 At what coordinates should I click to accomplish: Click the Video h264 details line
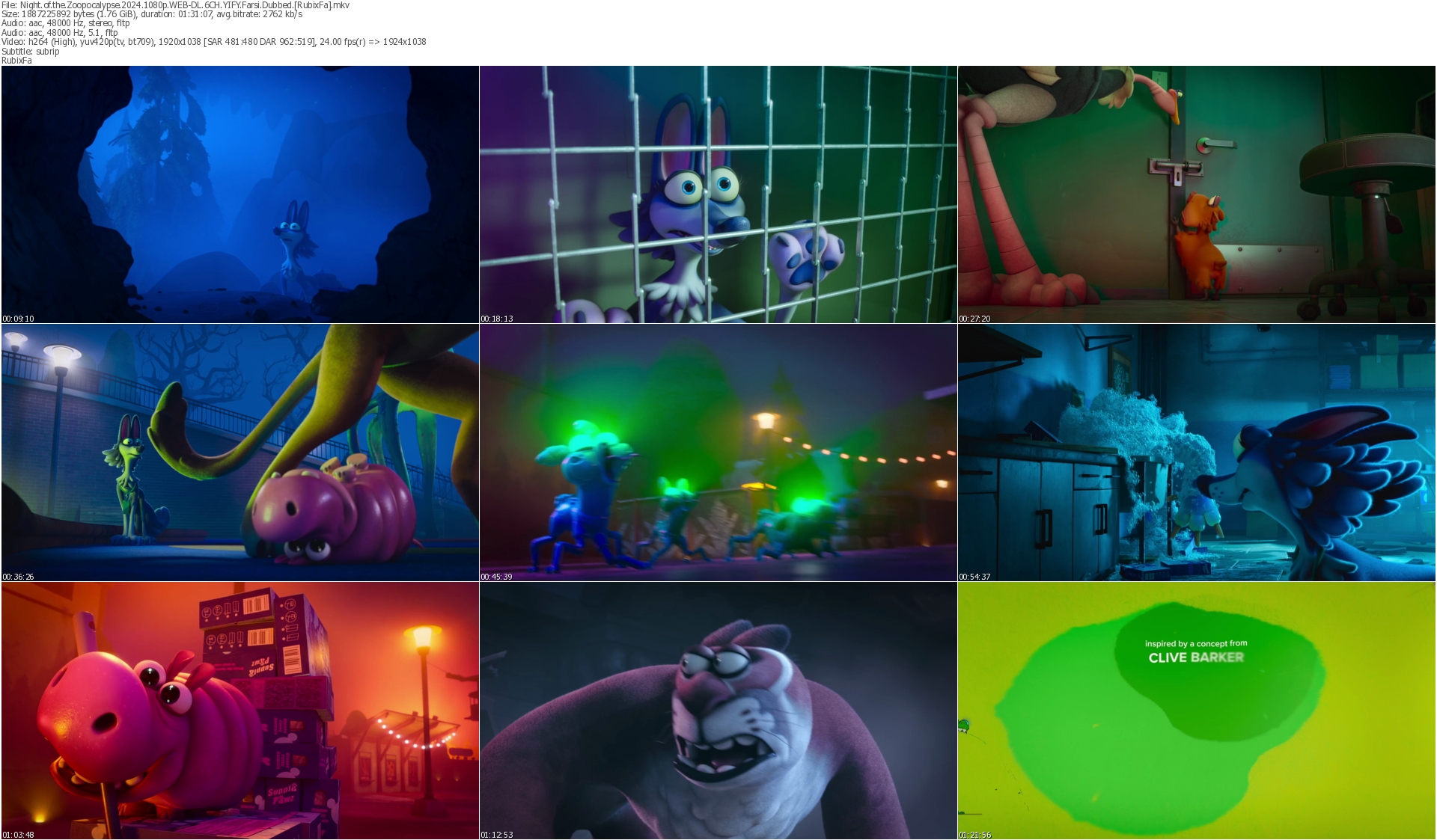[x=214, y=42]
